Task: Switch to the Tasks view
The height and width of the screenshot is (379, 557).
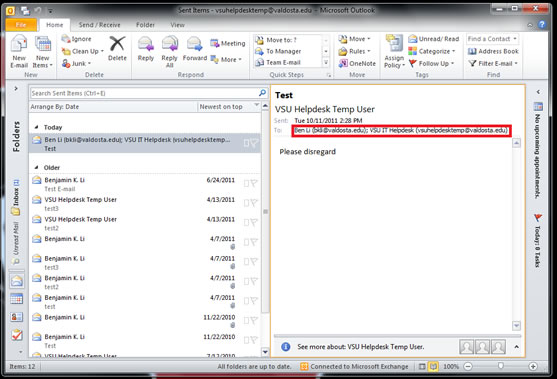Action: pos(17,335)
